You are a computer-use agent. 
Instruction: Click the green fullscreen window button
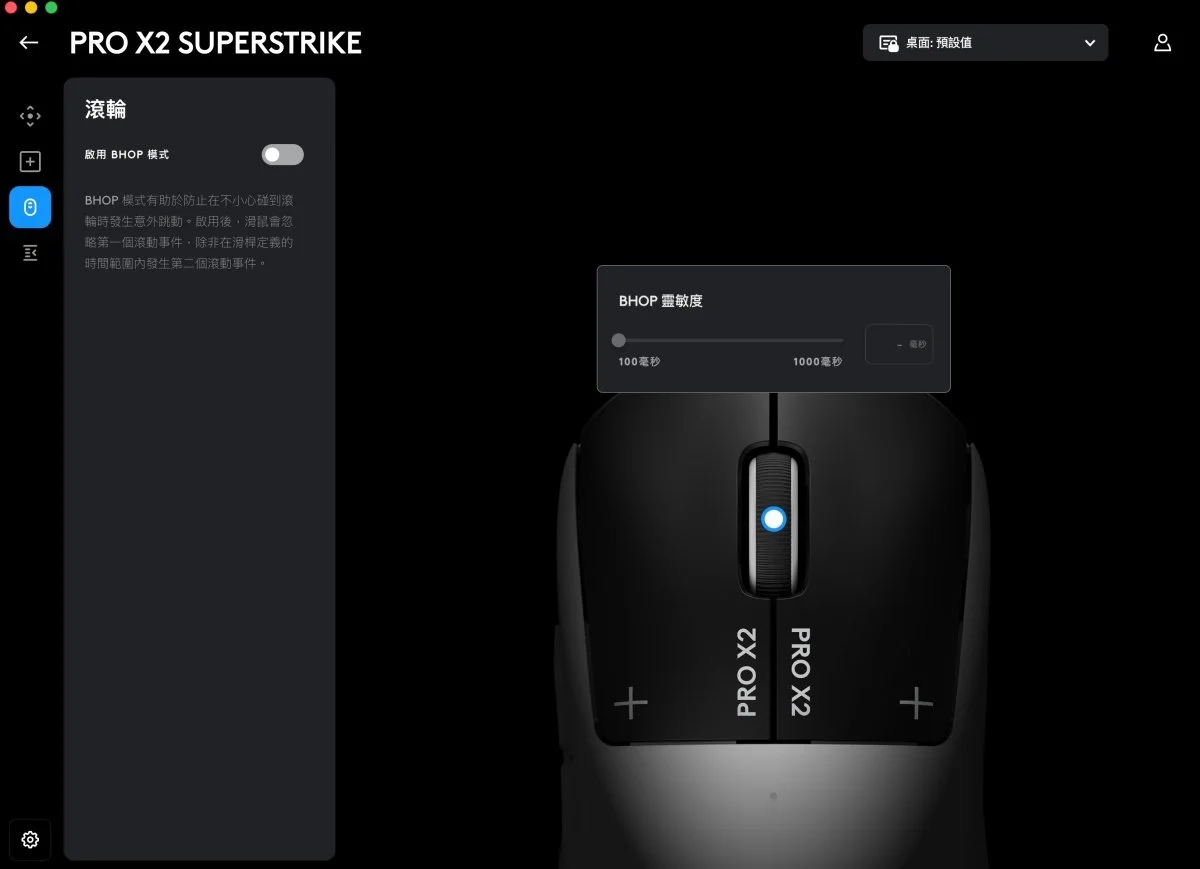[51, 7]
